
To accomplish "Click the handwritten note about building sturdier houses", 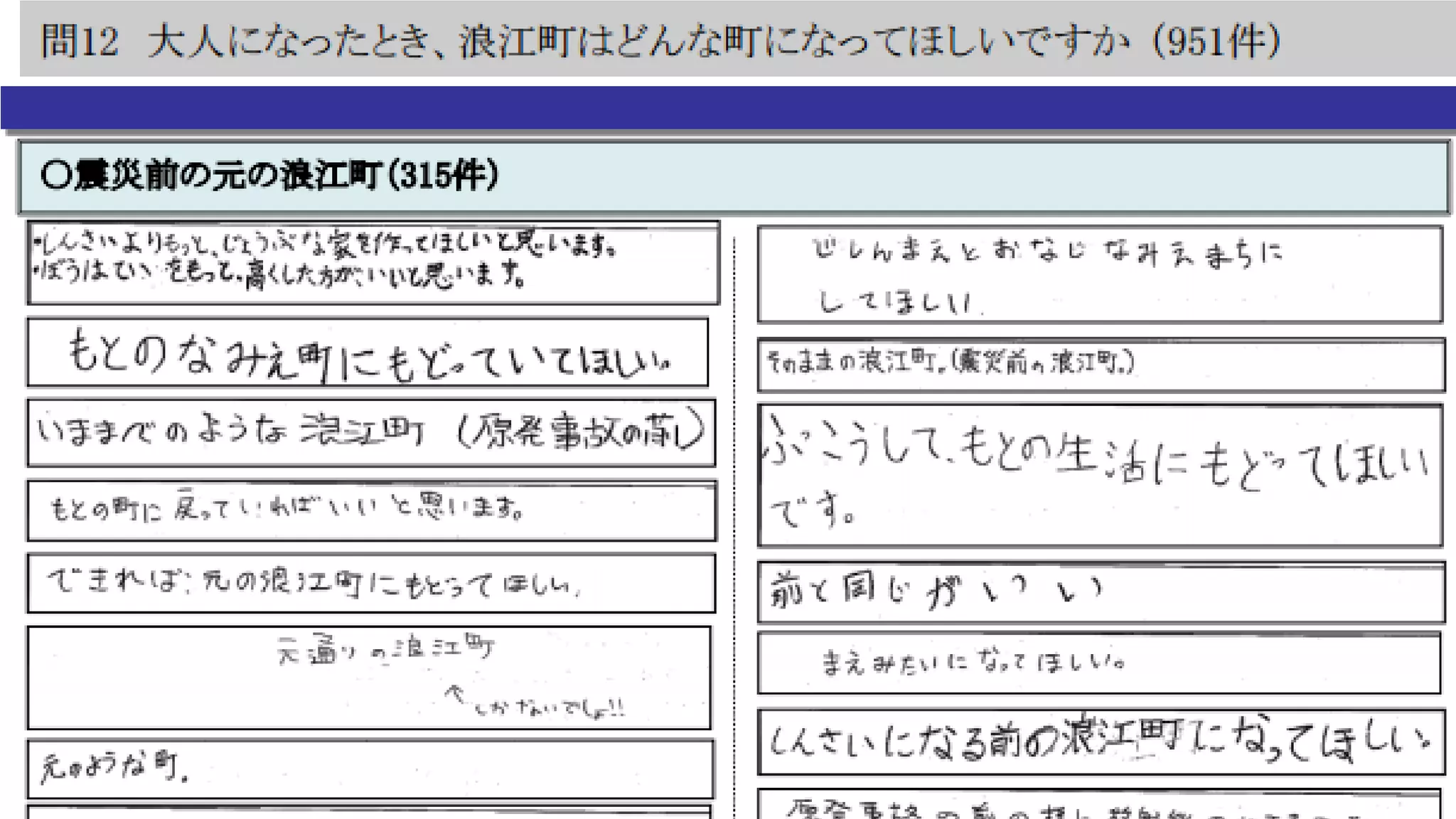I will click(373, 262).
